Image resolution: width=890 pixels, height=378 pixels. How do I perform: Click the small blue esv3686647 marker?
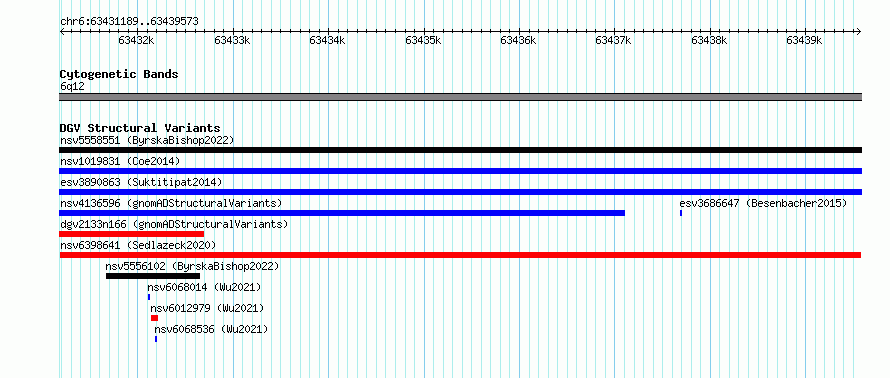(681, 213)
